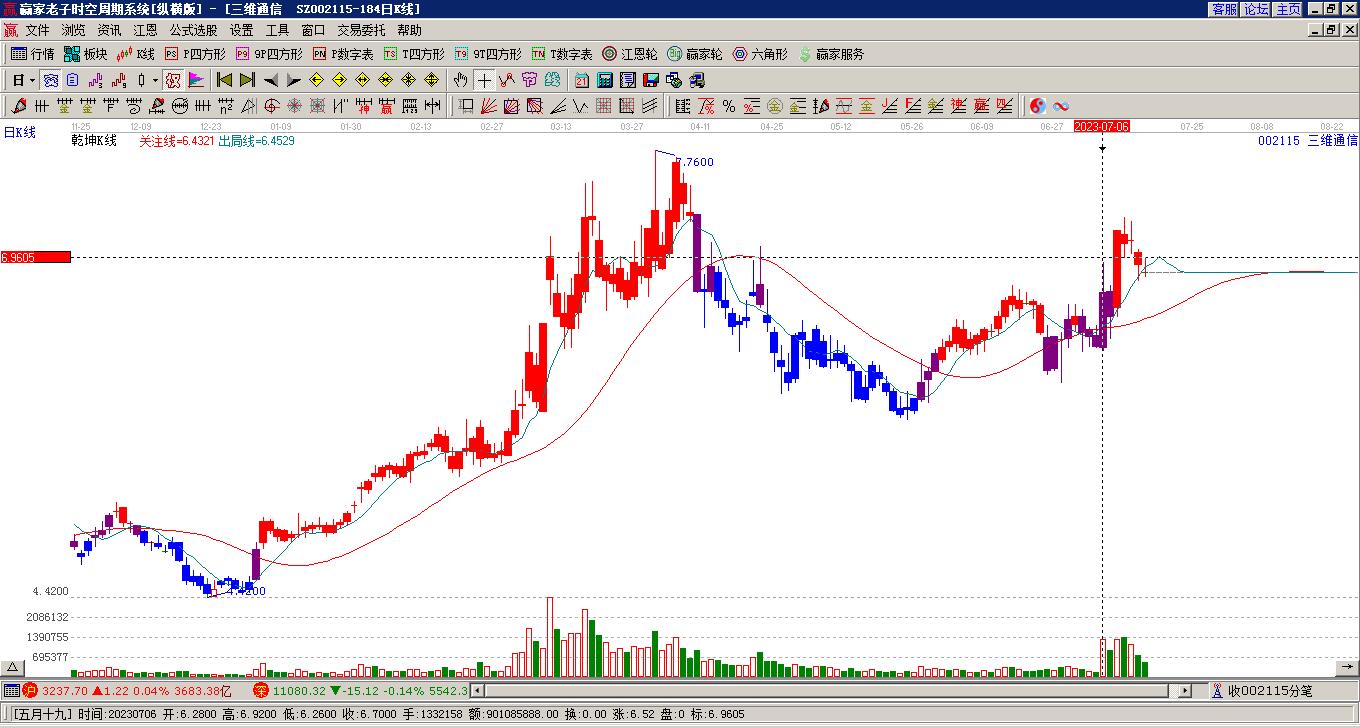Click the black right arrow icon
Screen dimensions: 1360x728
tap(294, 80)
